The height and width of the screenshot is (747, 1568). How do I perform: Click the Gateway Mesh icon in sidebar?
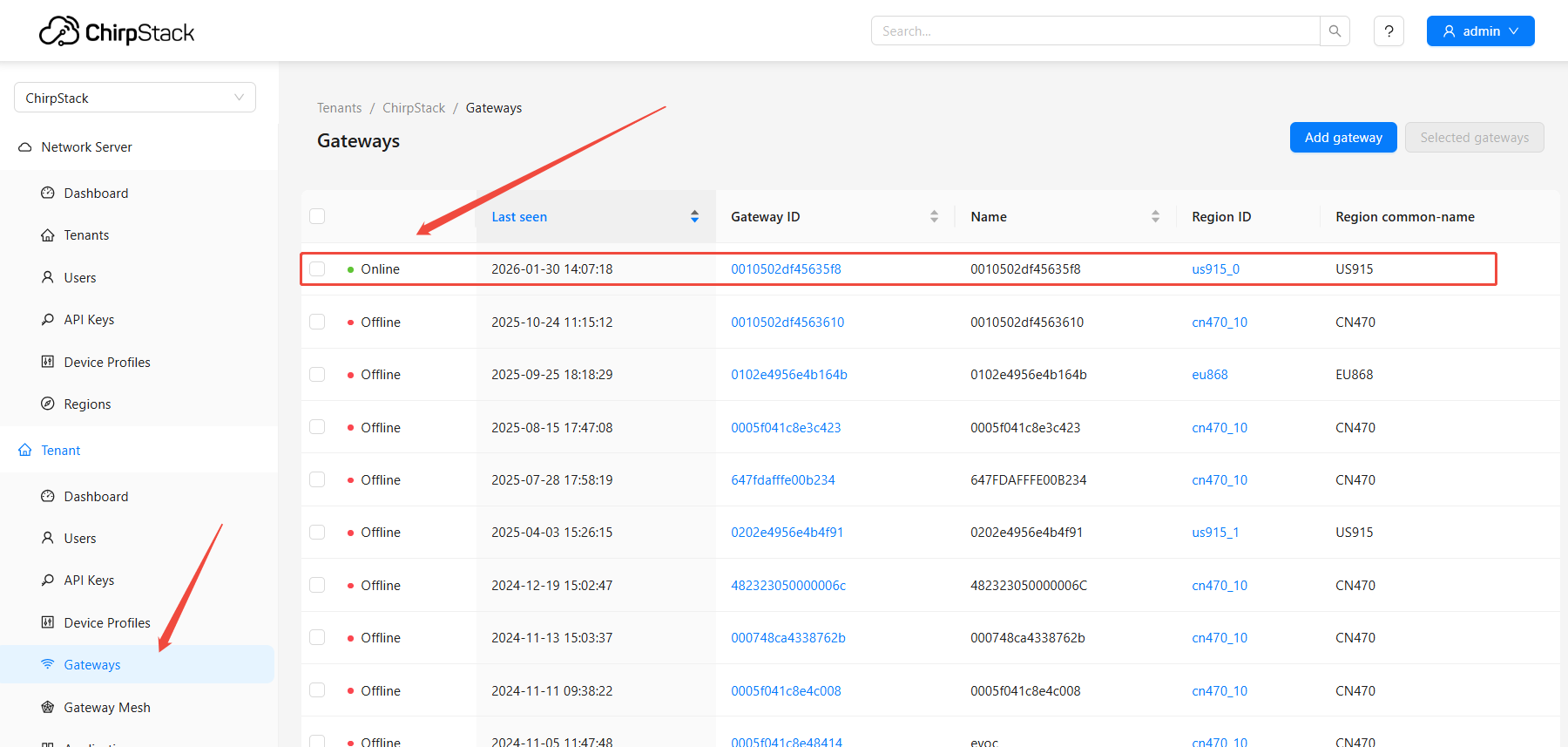point(48,707)
